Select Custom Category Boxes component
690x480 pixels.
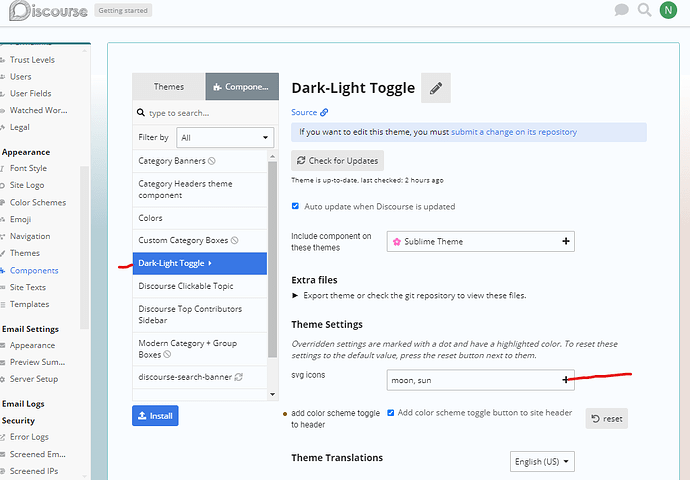coord(200,240)
